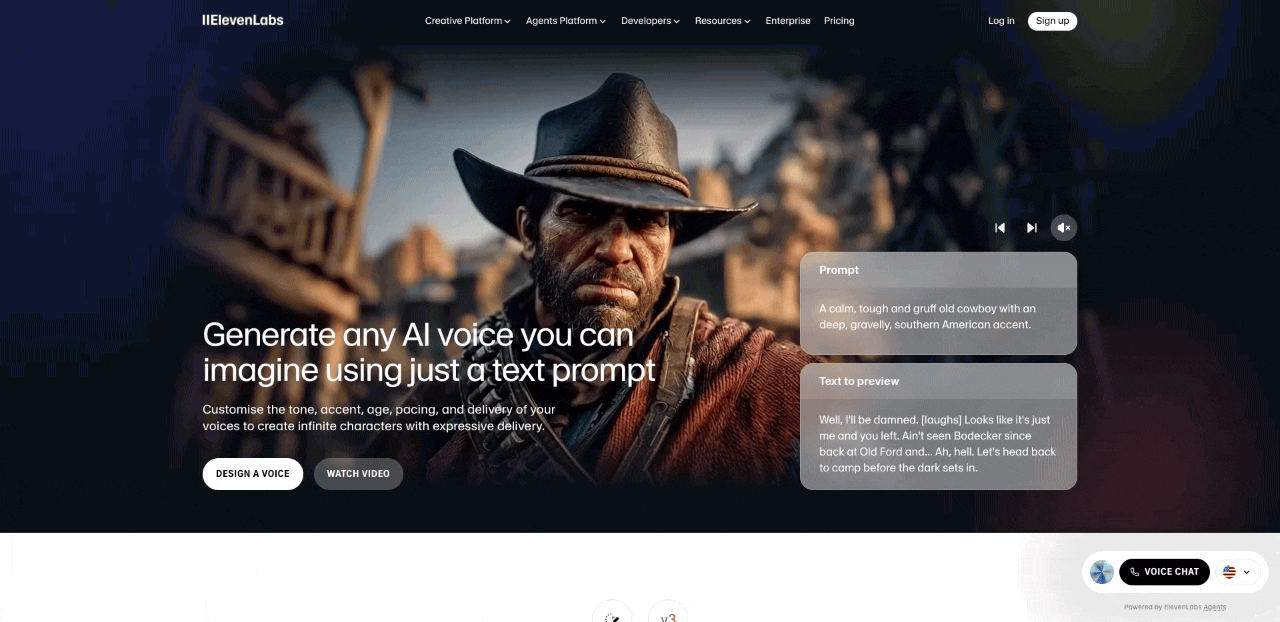This screenshot has width=1280, height=622.
Task: Click the Text to preview box
Action: 938,426
